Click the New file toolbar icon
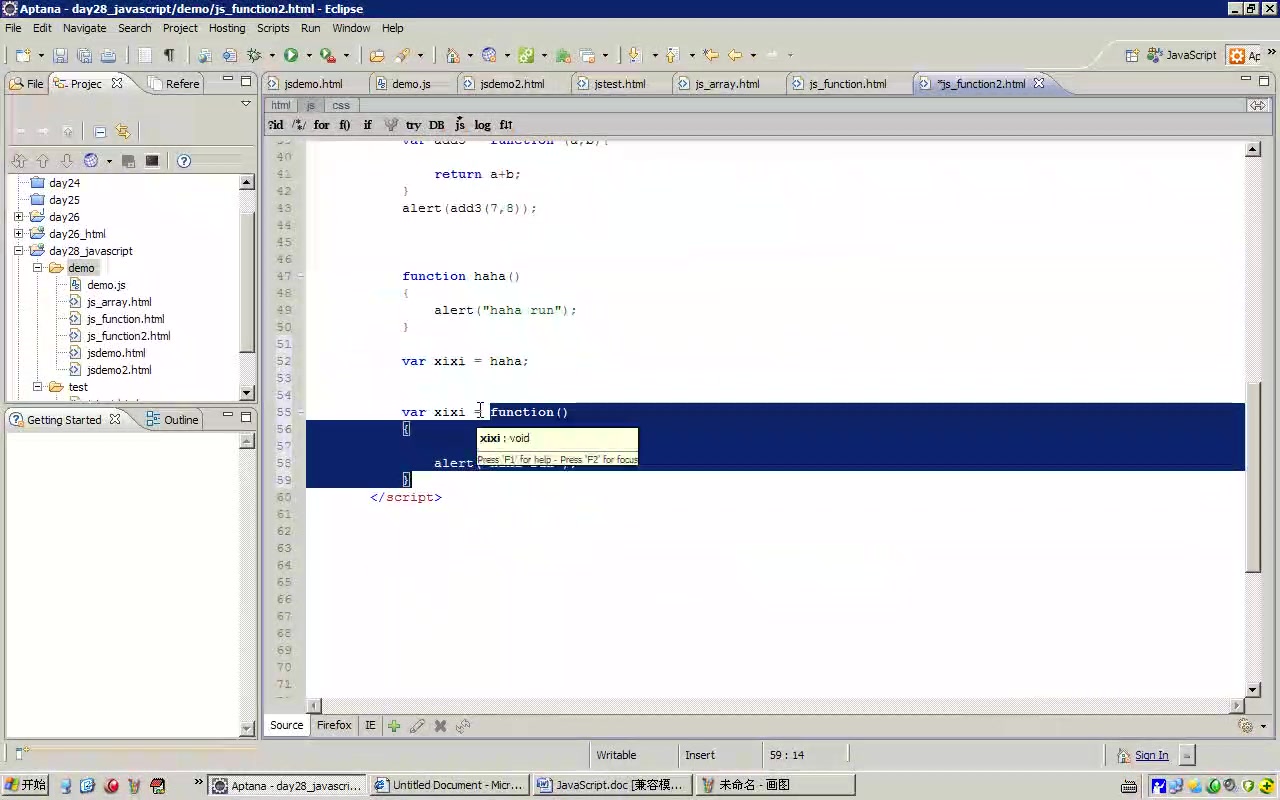1280x800 pixels. pyautogui.click(x=23, y=56)
